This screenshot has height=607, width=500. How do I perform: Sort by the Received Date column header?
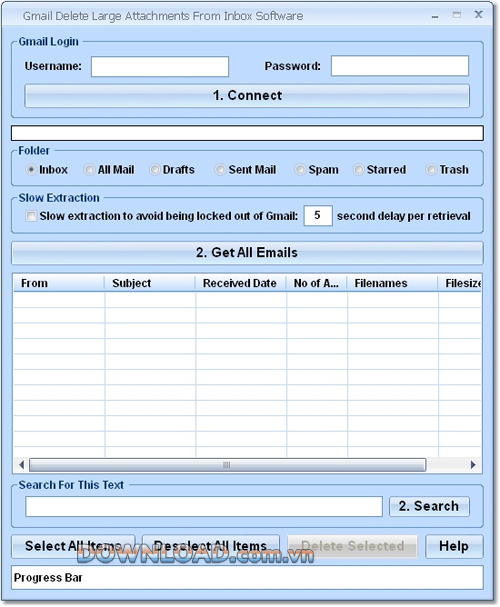pos(240,283)
